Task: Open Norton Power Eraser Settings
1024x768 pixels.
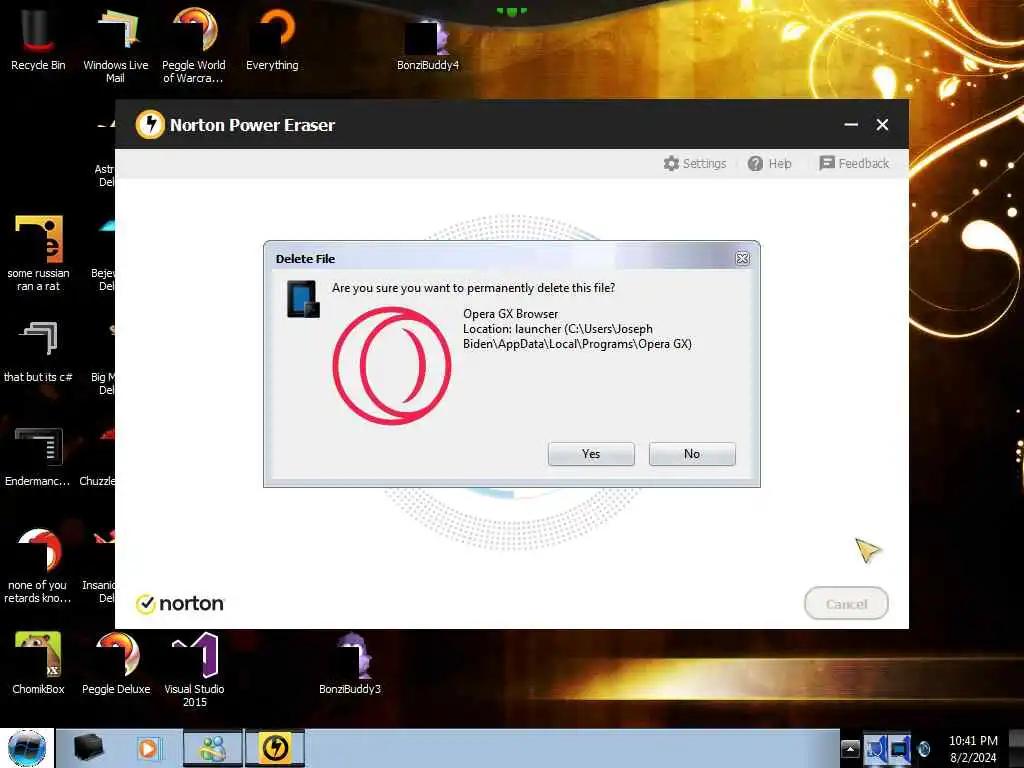Action: [x=695, y=163]
